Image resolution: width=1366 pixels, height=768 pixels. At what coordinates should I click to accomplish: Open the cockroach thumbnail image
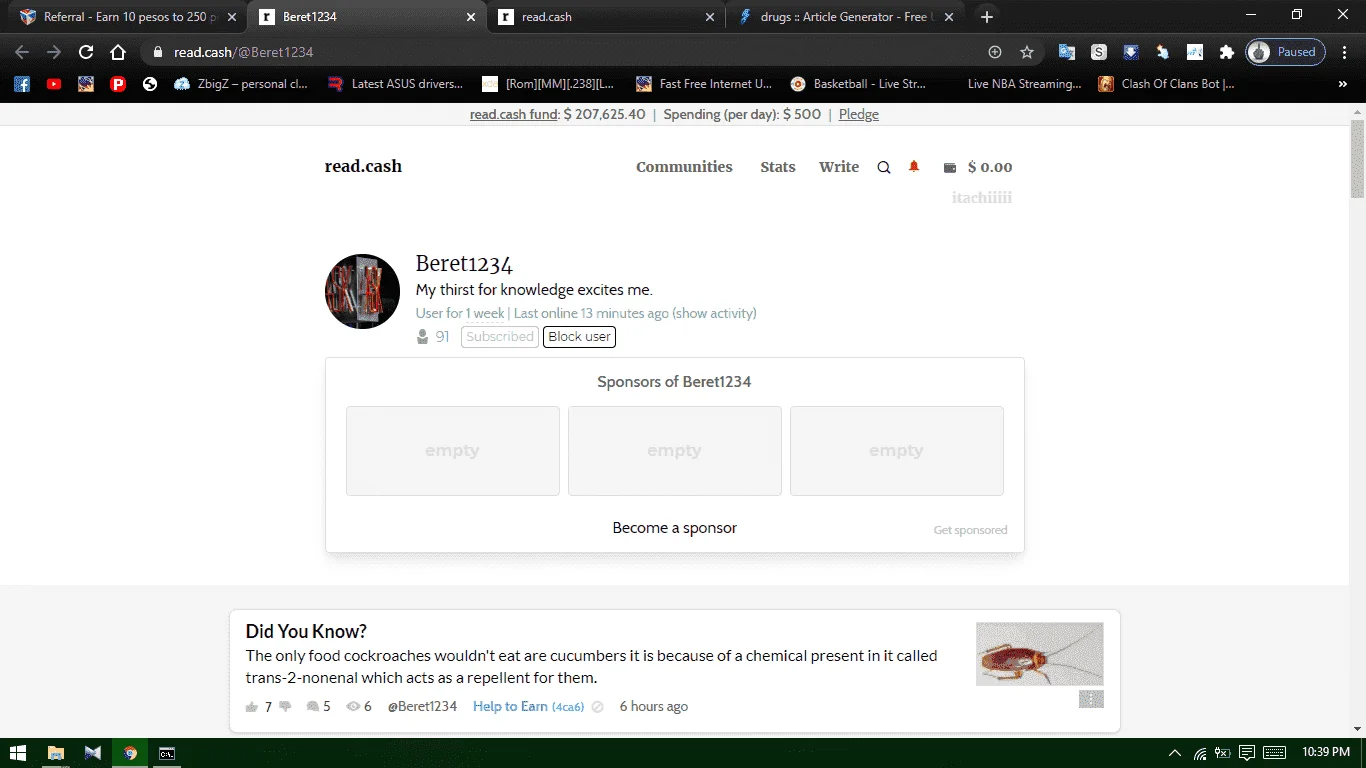(x=1040, y=654)
